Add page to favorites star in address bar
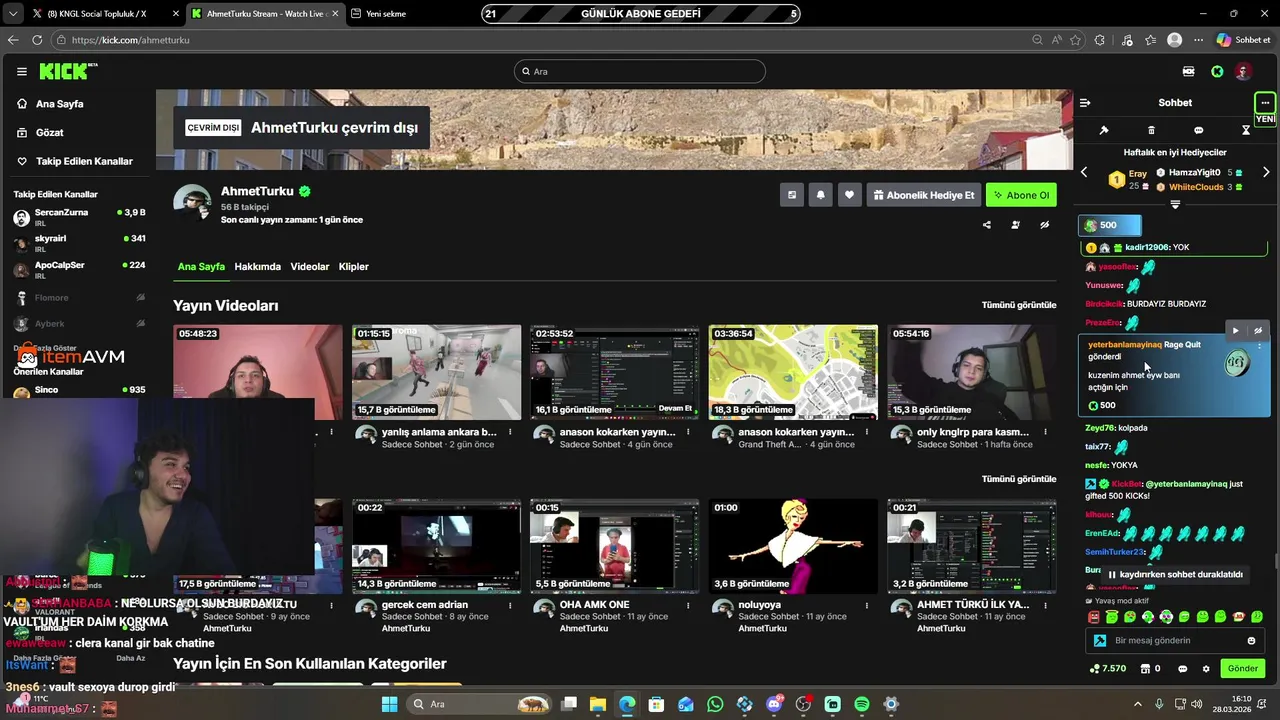This screenshot has height=720, width=1280. [1075, 40]
